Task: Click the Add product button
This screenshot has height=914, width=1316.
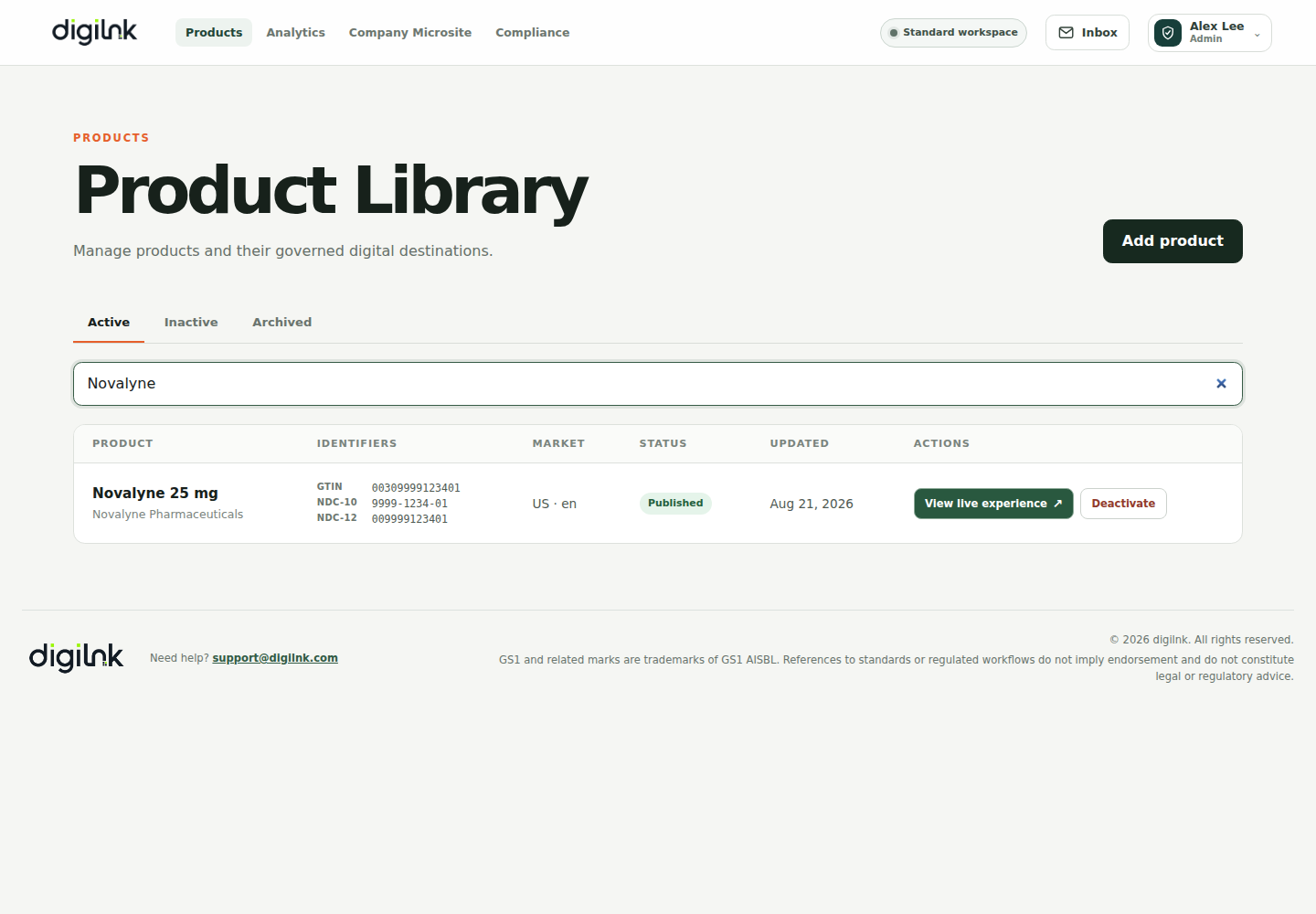Action: (1173, 241)
